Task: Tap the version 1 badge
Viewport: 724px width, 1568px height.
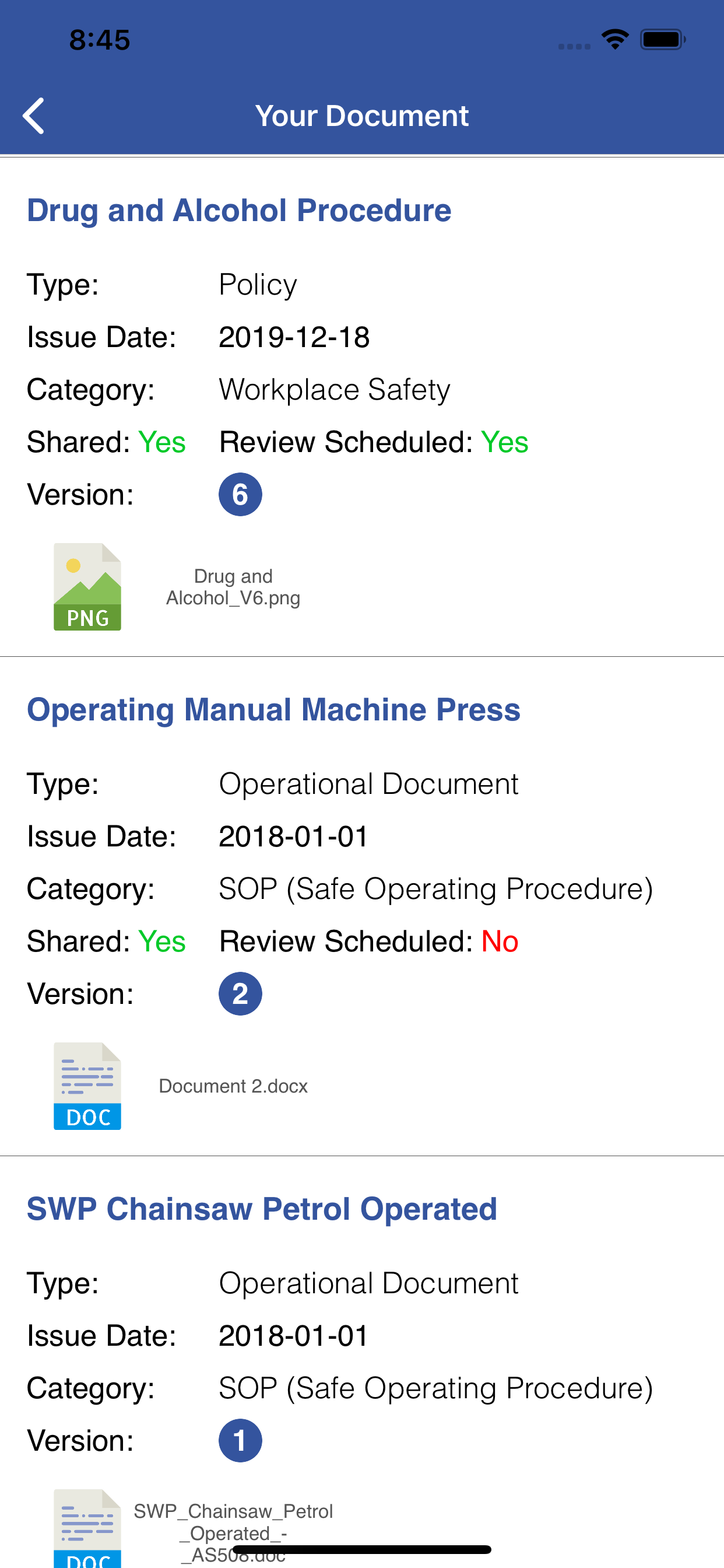Action: pyautogui.click(x=240, y=1440)
